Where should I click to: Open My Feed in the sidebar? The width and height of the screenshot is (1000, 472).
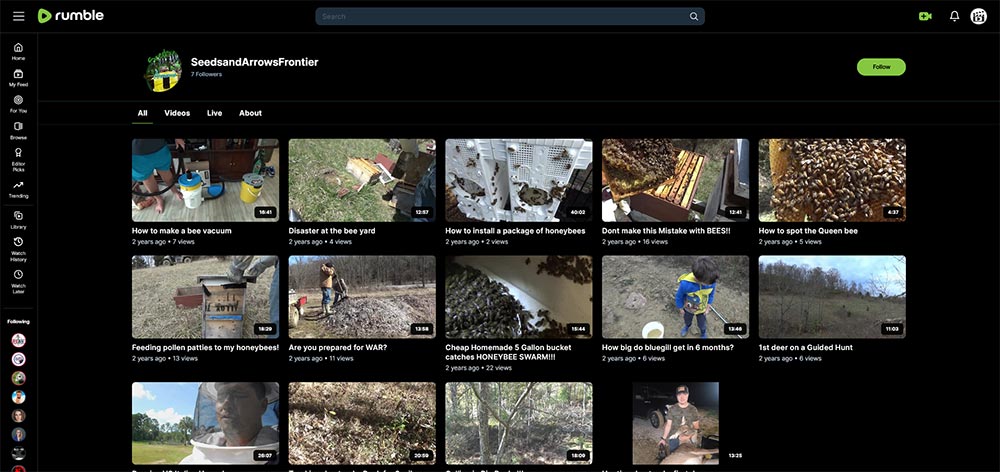(x=18, y=78)
